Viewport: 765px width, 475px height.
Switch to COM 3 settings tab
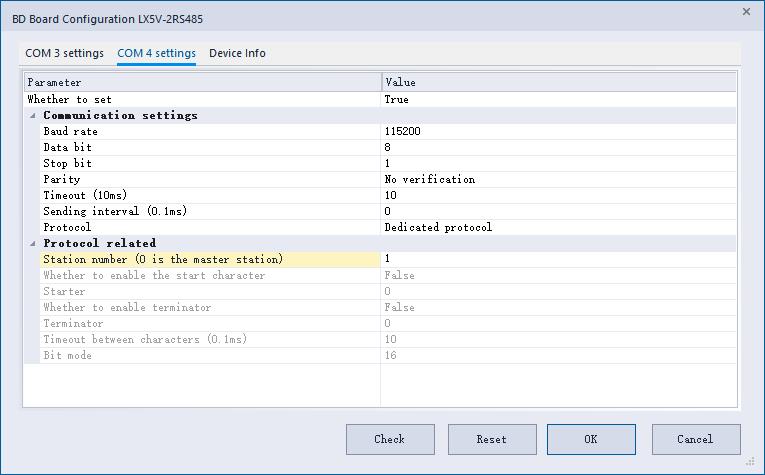pos(64,53)
